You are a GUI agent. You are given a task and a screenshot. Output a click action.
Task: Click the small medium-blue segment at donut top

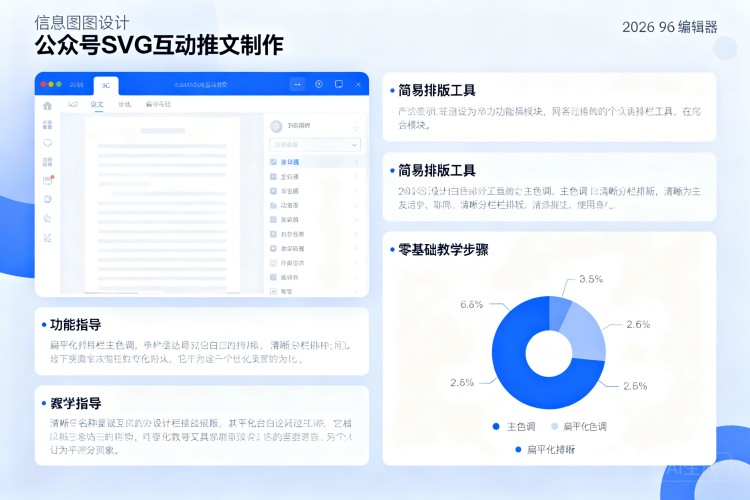coord(559,312)
